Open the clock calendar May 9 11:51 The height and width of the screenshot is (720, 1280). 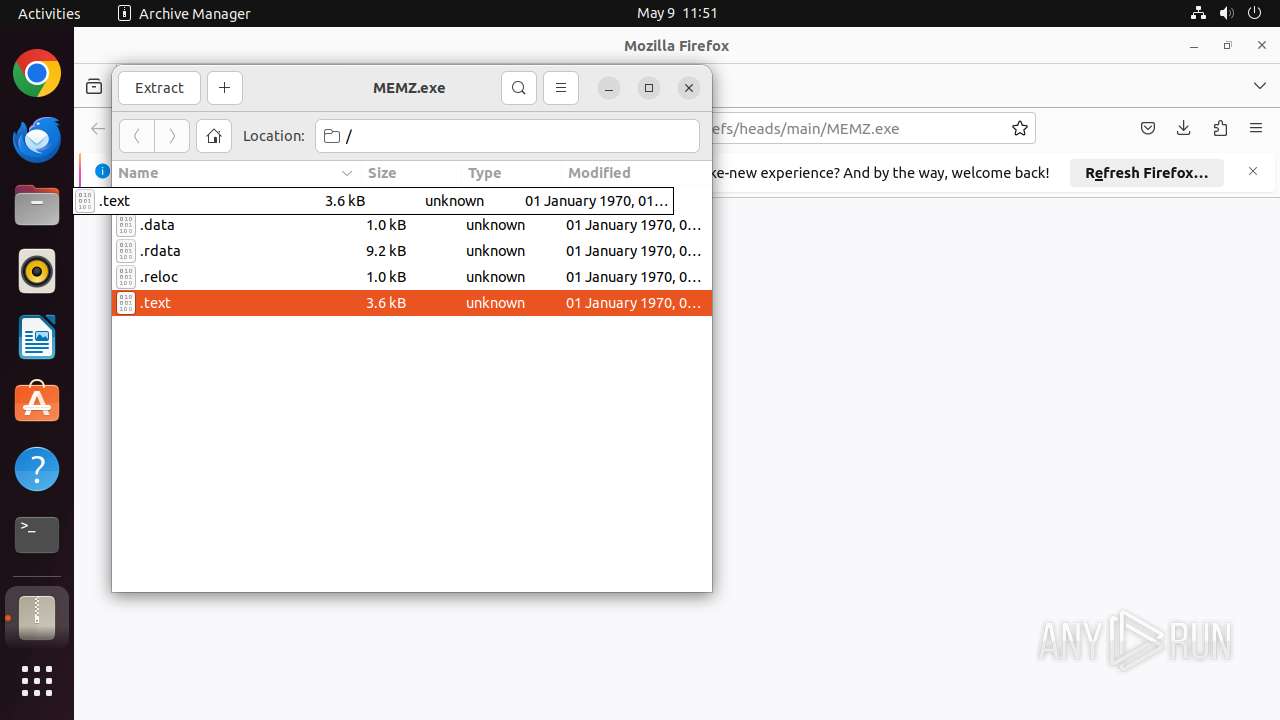point(677,13)
